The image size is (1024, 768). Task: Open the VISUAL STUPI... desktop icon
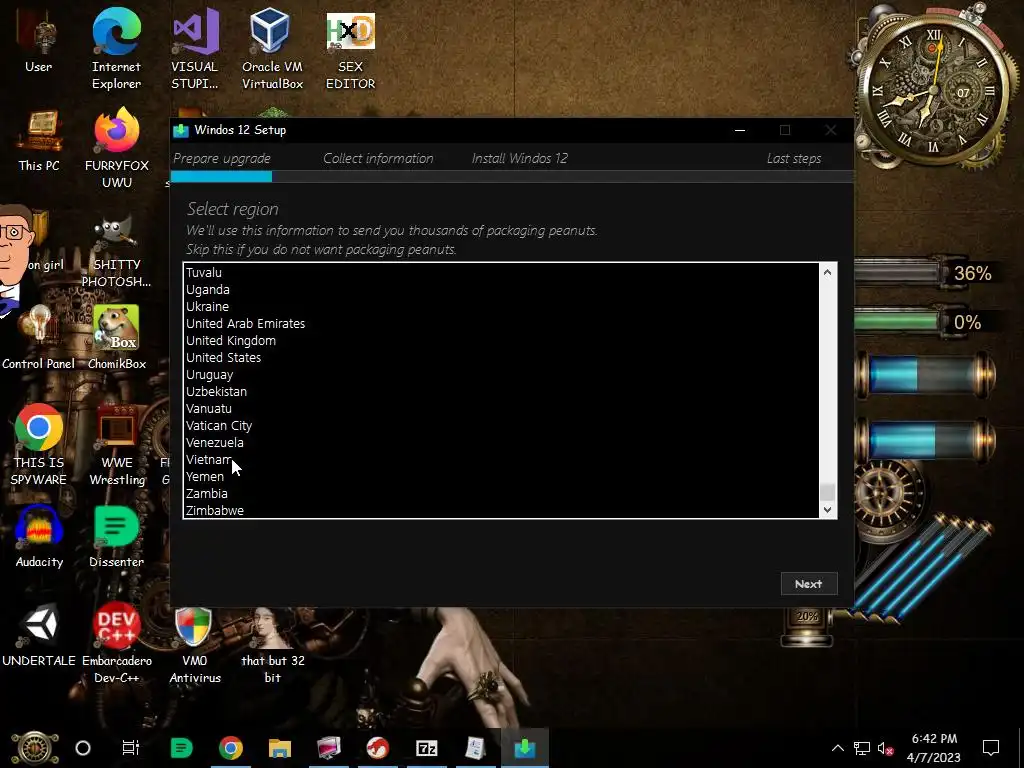195,49
